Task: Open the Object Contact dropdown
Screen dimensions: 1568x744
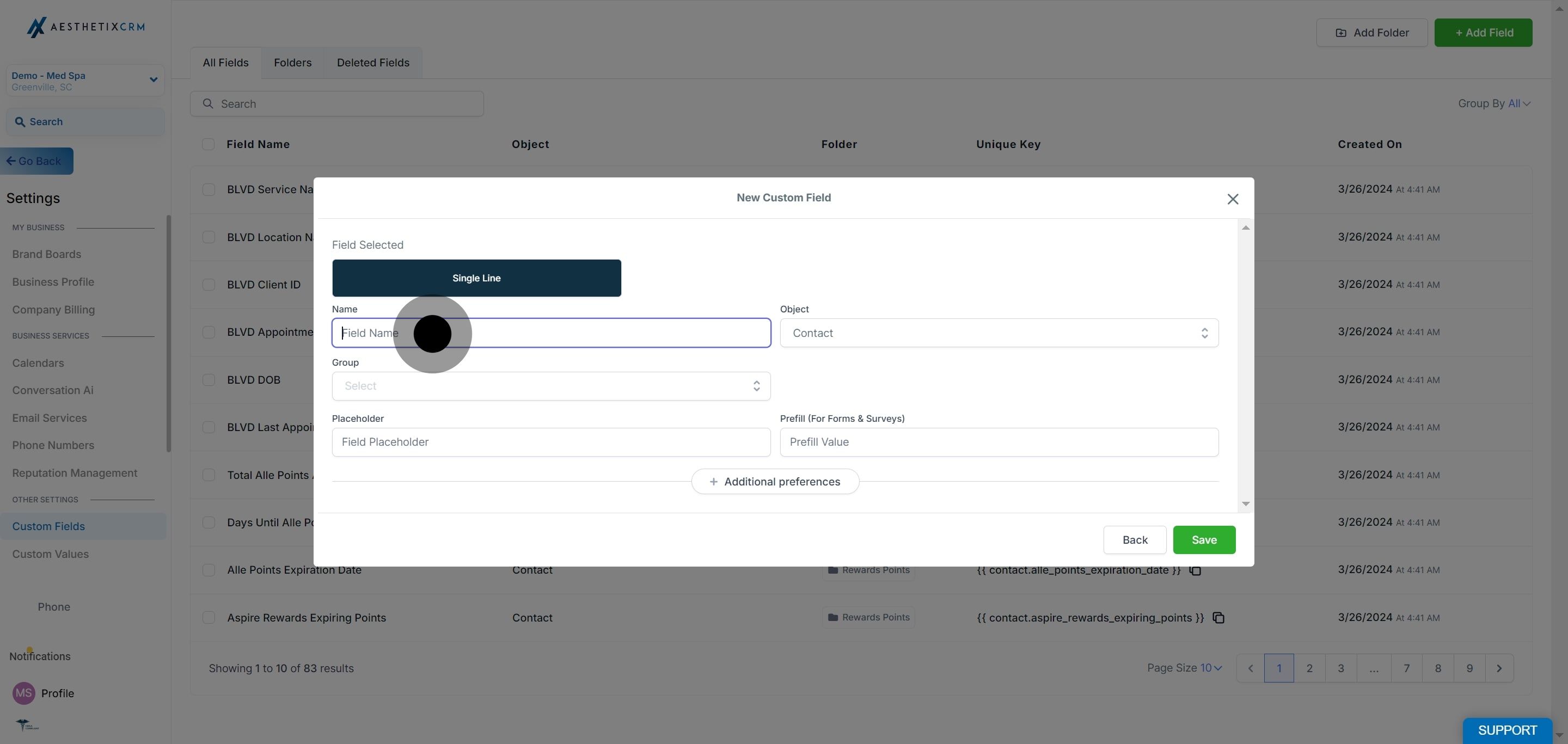Action: pos(999,333)
